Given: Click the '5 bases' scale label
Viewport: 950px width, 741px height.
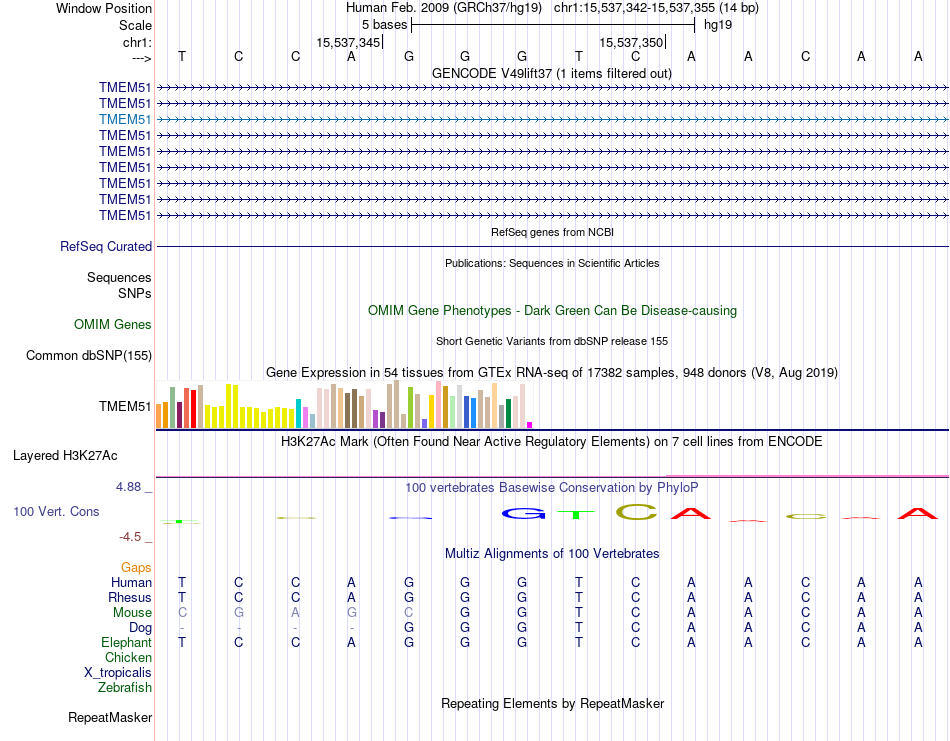Looking at the screenshot, I should tap(385, 25).
